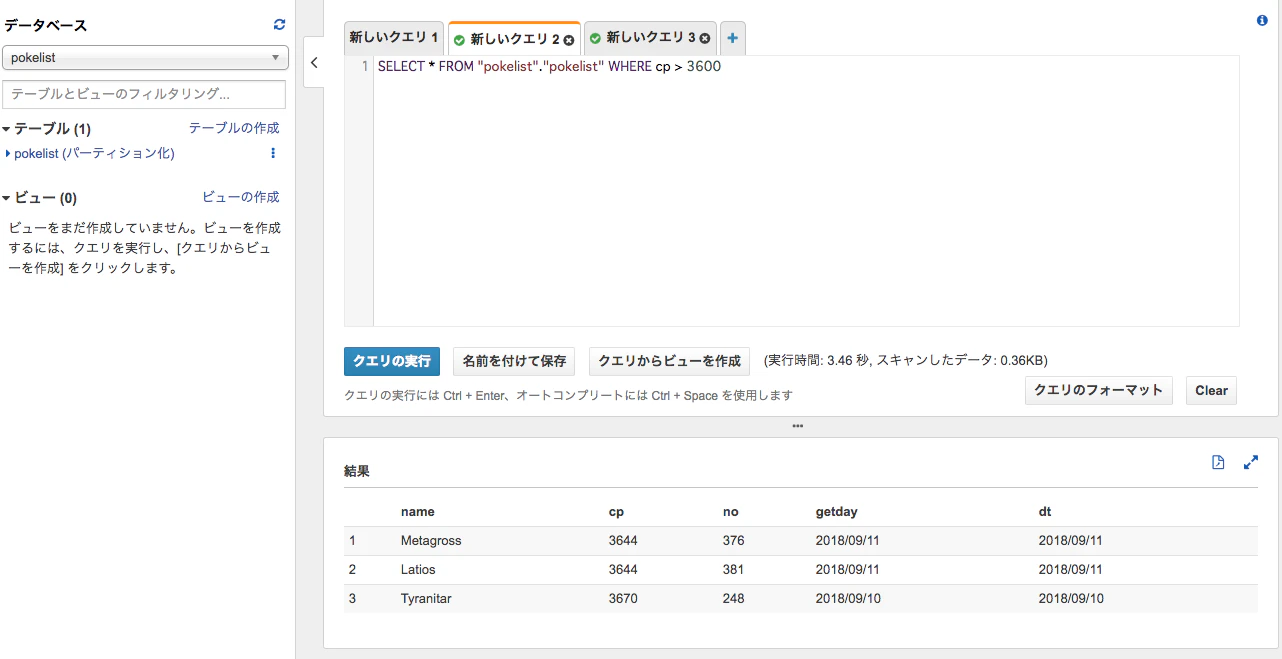This screenshot has width=1282, height=659.
Task: Click the name column header
Action: pyautogui.click(x=418, y=512)
